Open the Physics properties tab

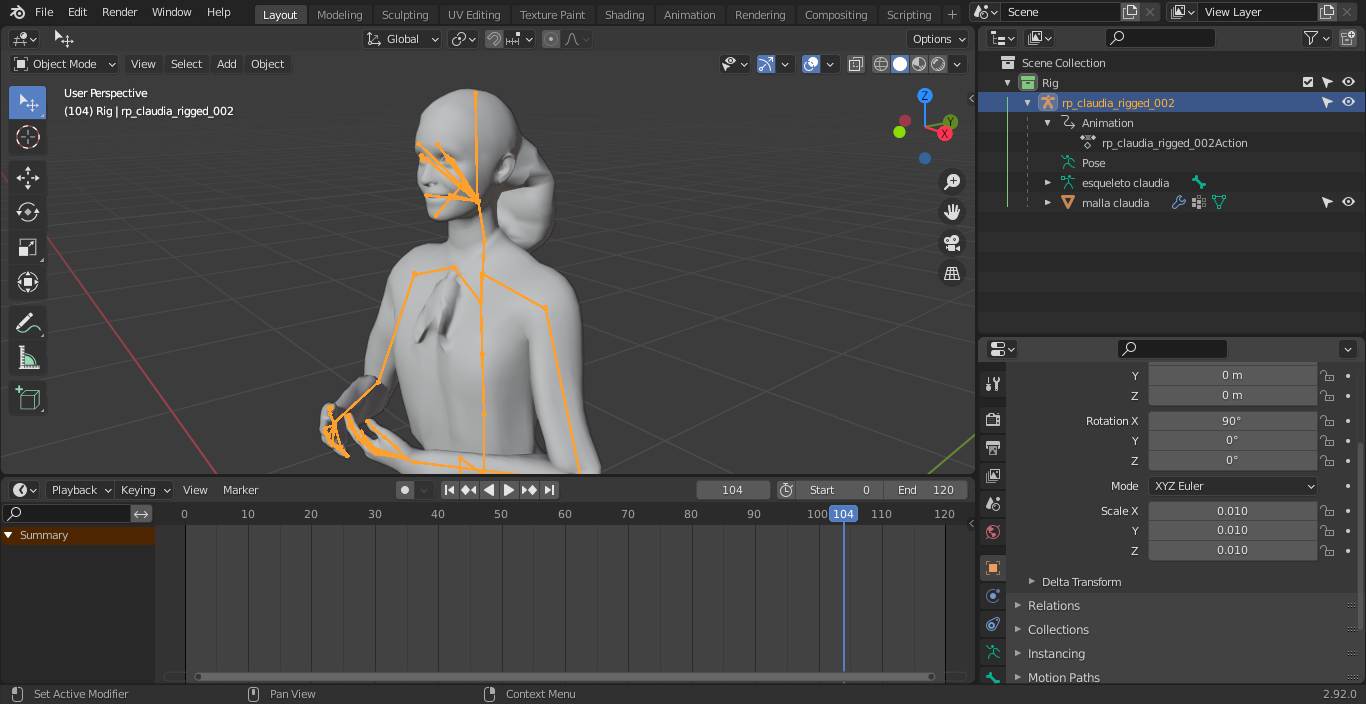click(992, 596)
